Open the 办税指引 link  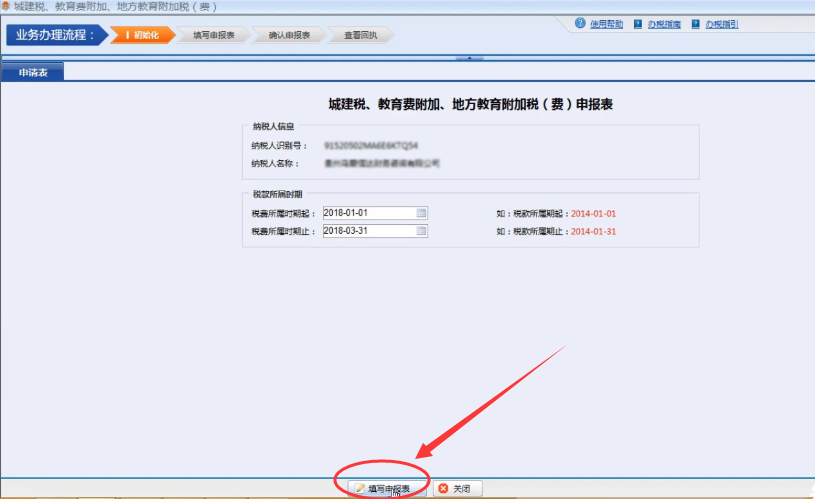tap(721, 24)
